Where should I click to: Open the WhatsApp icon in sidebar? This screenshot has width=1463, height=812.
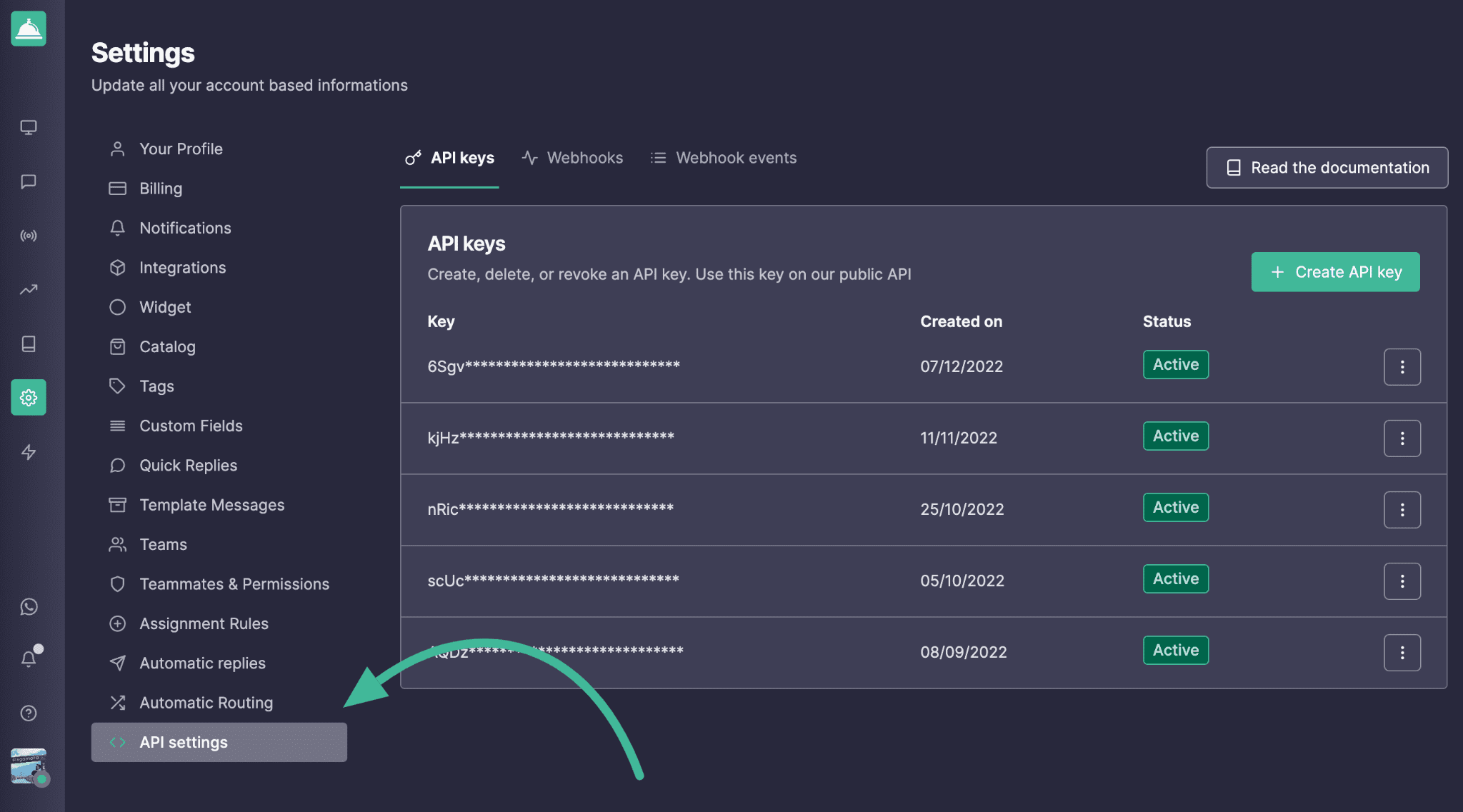point(29,606)
